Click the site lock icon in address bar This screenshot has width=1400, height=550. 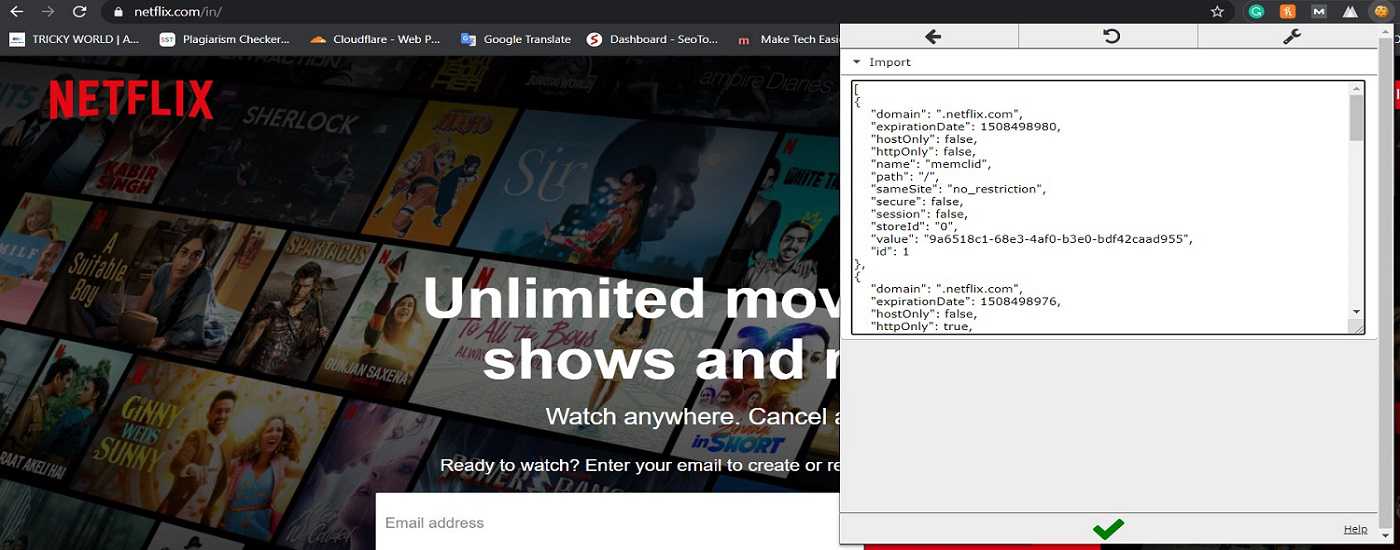(x=118, y=12)
